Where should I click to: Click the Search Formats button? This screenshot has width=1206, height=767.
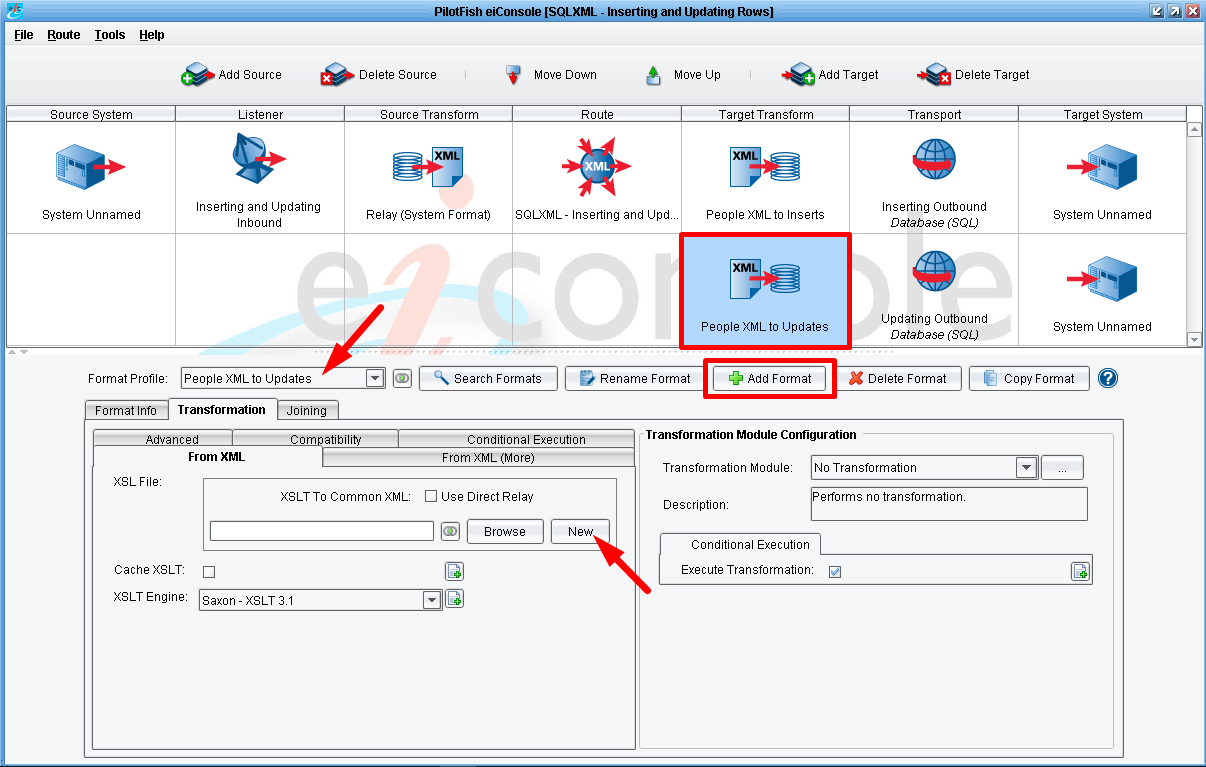[488, 379]
